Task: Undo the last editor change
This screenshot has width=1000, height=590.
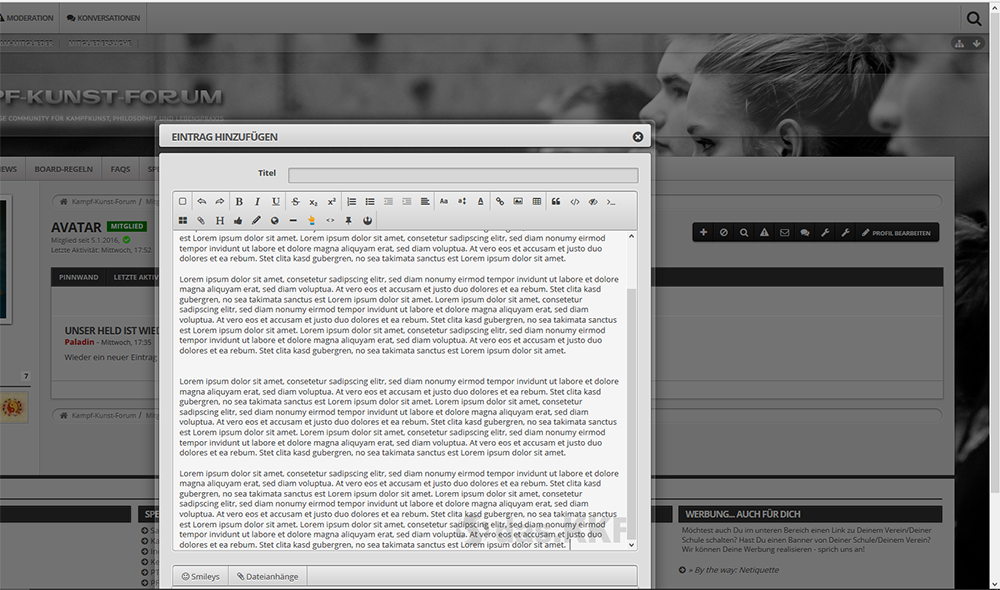Action: tap(202, 202)
